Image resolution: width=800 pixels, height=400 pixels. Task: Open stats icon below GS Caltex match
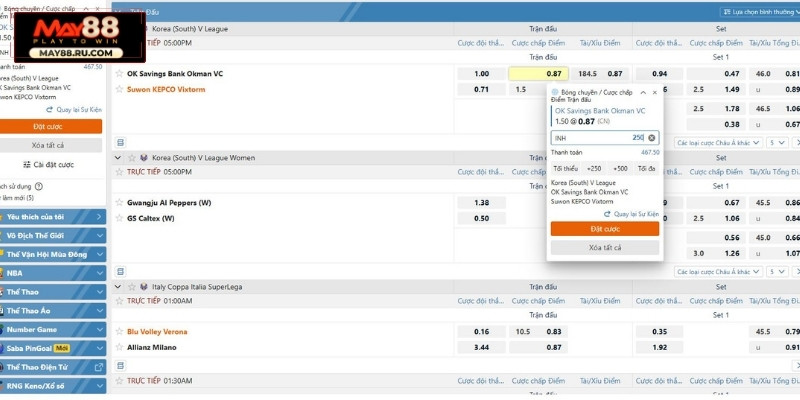[121, 271]
